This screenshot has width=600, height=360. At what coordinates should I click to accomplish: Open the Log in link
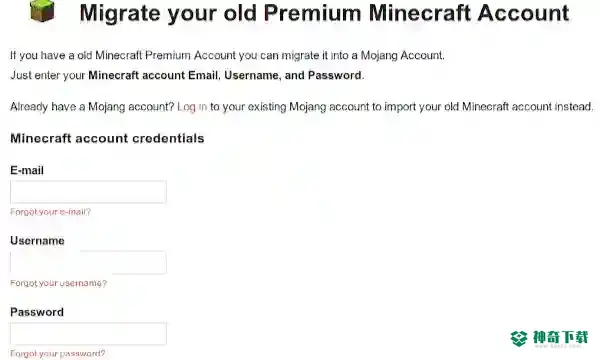coord(192,107)
